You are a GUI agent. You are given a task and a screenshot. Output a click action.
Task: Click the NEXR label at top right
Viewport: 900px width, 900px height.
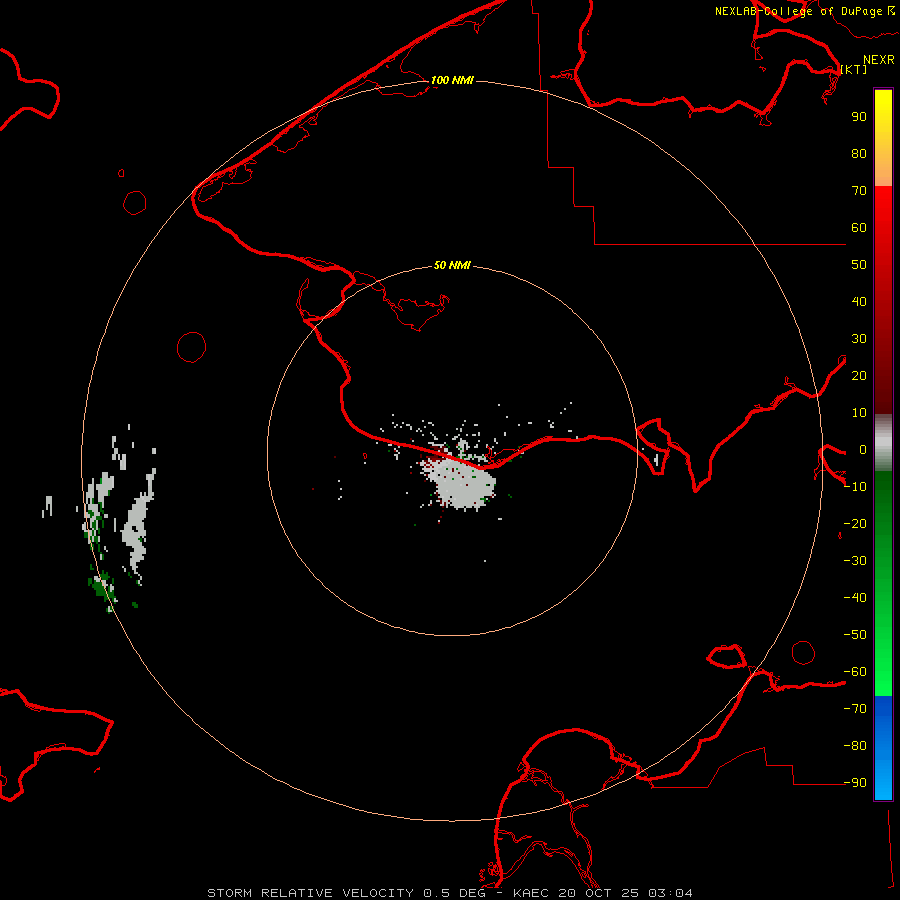(879, 60)
